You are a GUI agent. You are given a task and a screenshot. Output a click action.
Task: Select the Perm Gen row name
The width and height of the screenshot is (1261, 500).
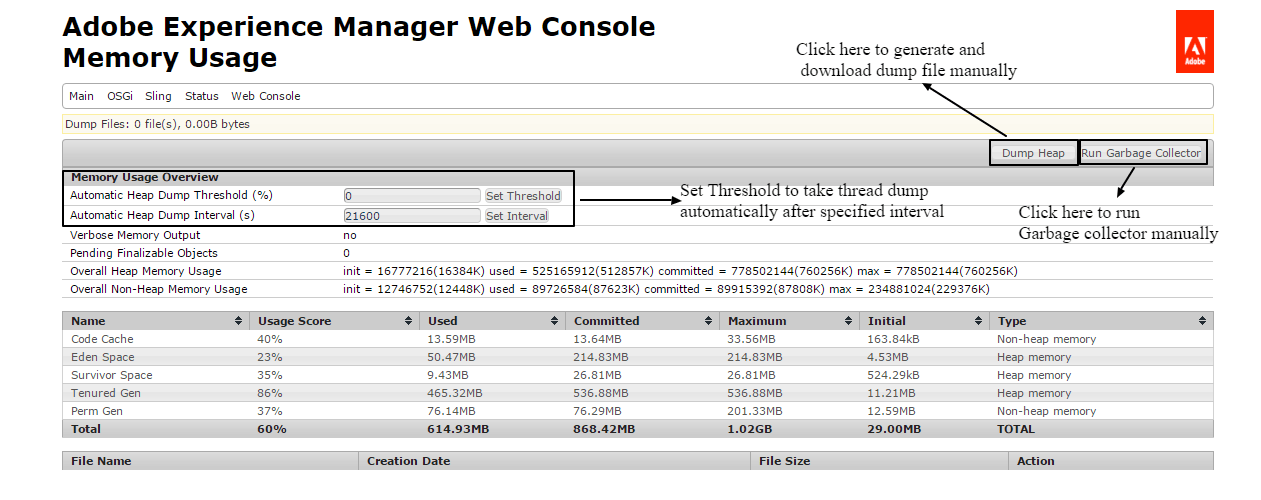click(97, 411)
